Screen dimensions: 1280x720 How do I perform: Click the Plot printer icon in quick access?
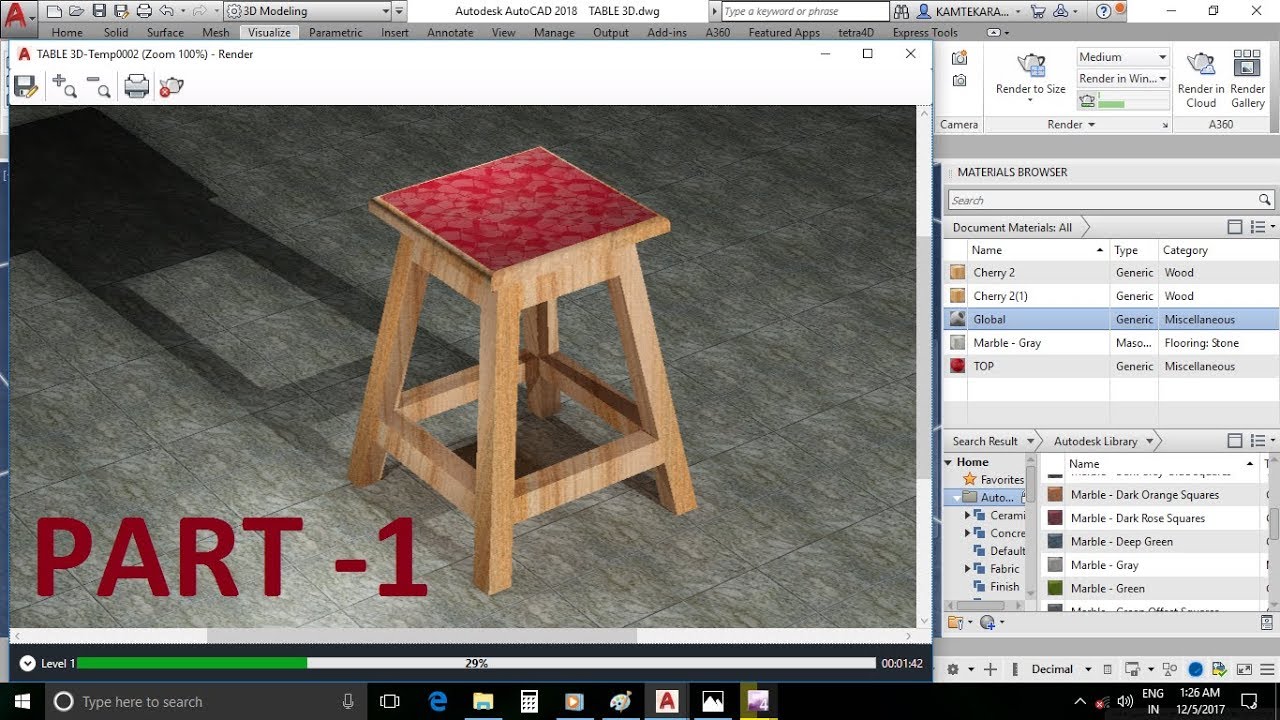(144, 11)
